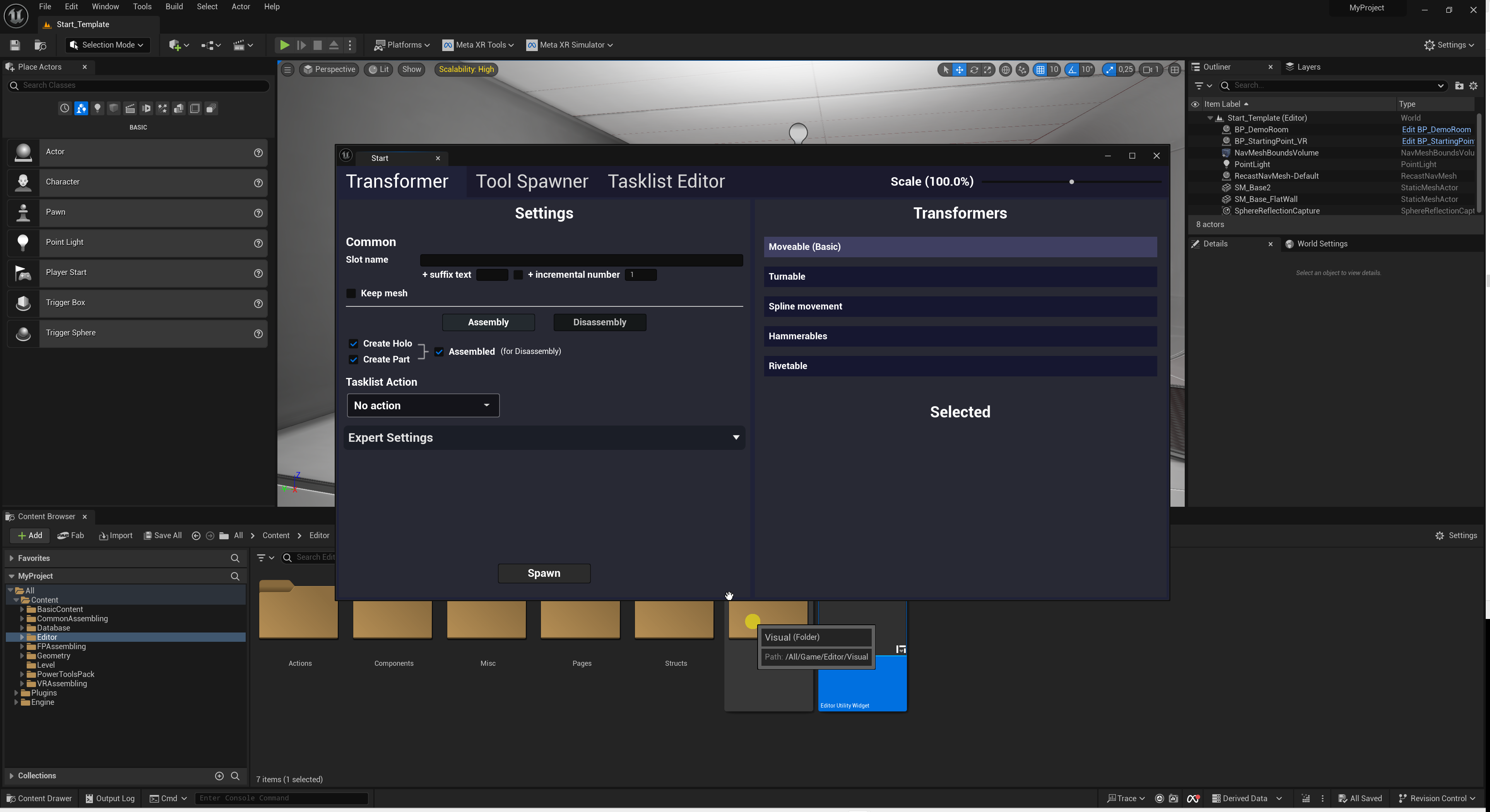Screen dimensions: 1490x812
Task: Click the Spawn button
Action: tap(544, 573)
